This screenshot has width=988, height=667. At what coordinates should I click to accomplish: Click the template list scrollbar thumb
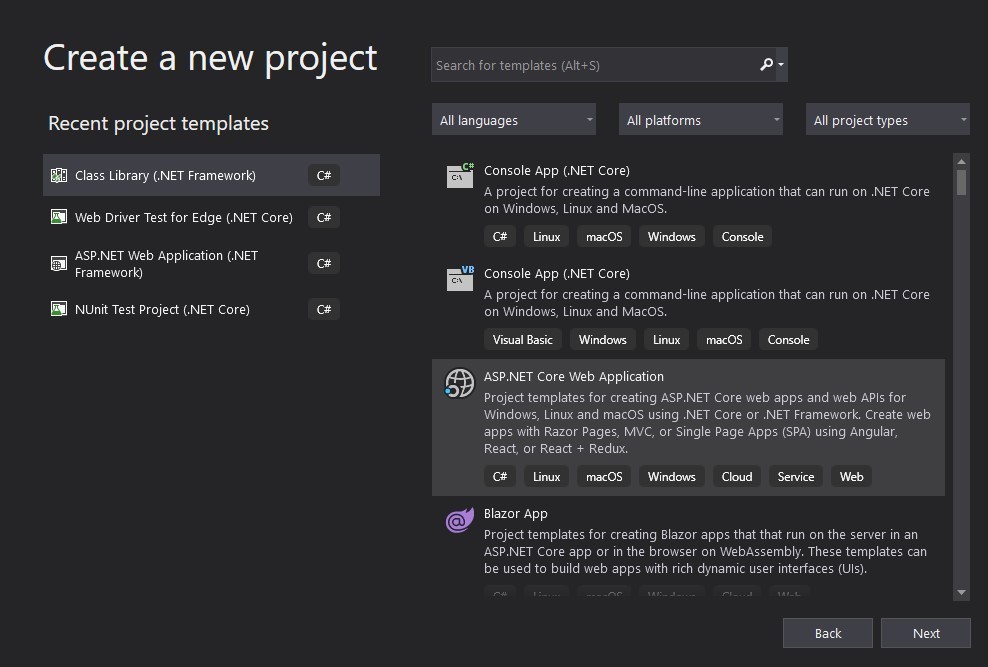click(x=961, y=183)
